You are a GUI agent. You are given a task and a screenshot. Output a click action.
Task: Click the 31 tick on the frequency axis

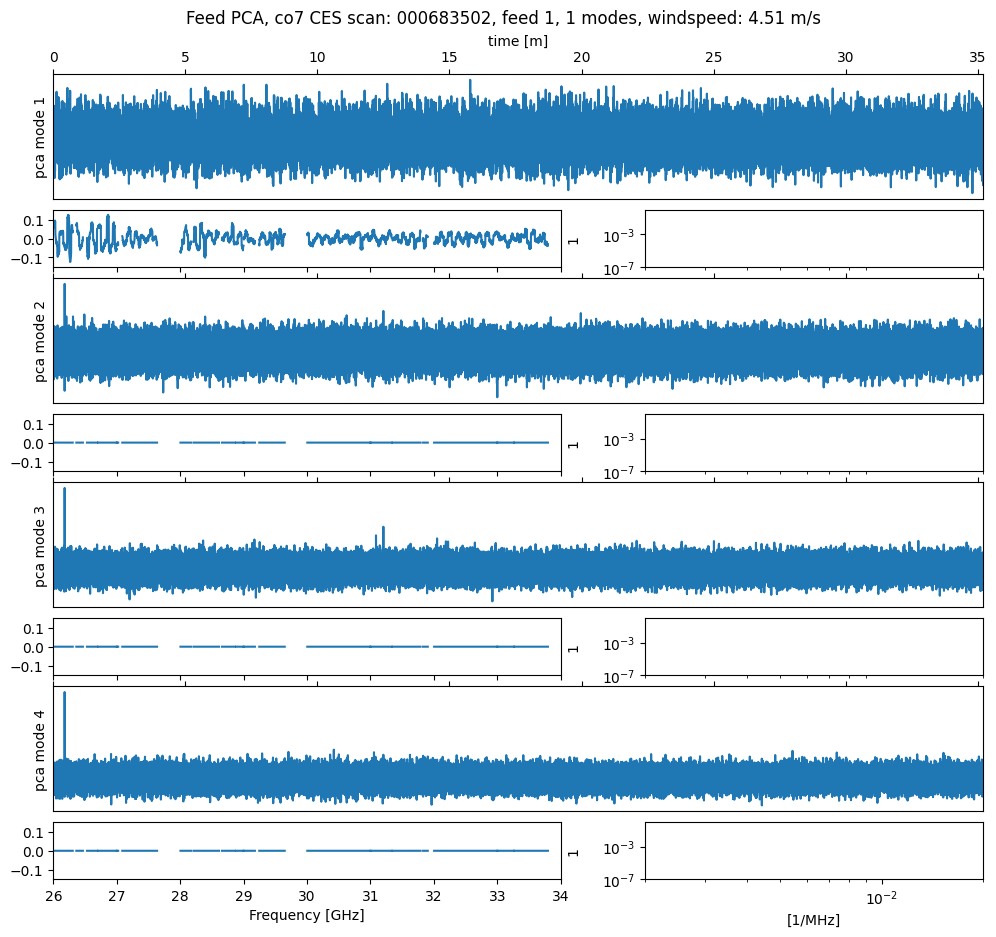pyautogui.click(x=371, y=895)
